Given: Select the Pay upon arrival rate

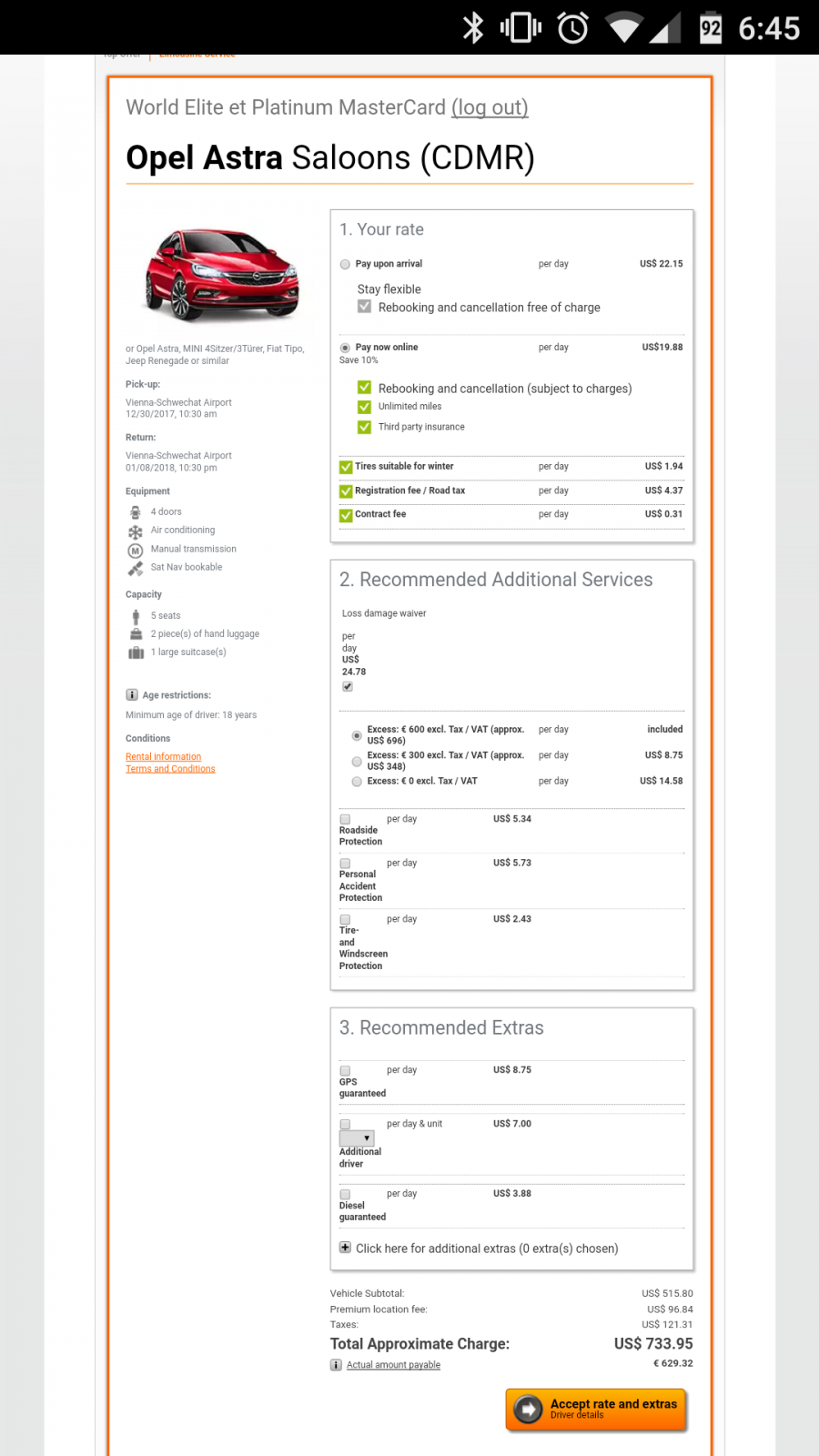Looking at the screenshot, I should point(345,265).
